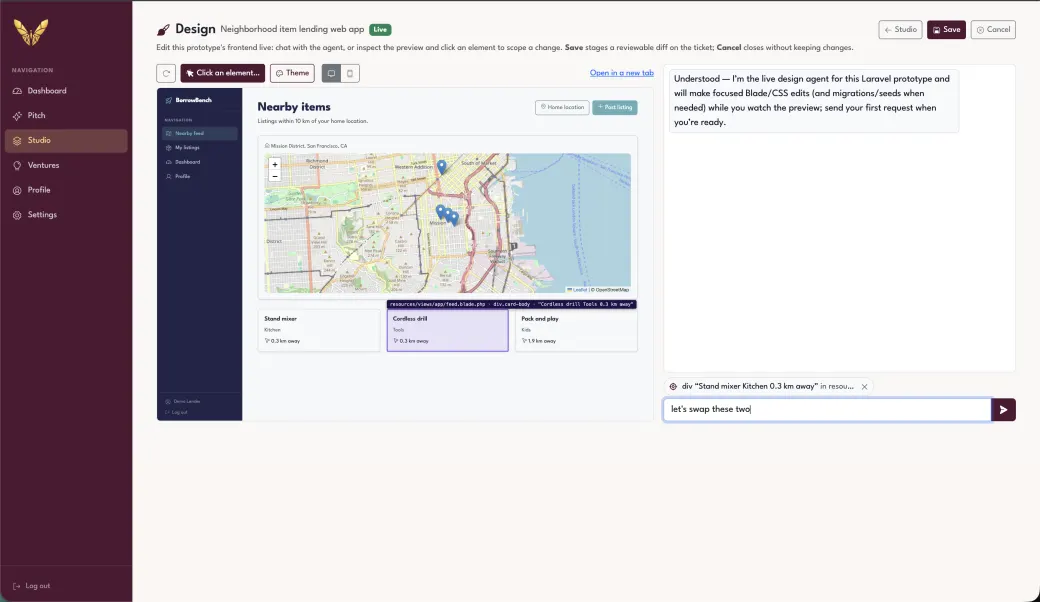The height and width of the screenshot is (602, 1040).
Task: Click the Pitch sparkle icon
Action: coord(17,116)
